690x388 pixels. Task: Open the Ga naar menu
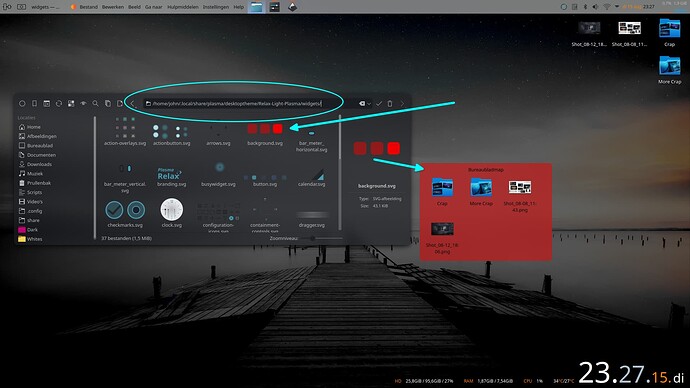(x=154, y=7)
